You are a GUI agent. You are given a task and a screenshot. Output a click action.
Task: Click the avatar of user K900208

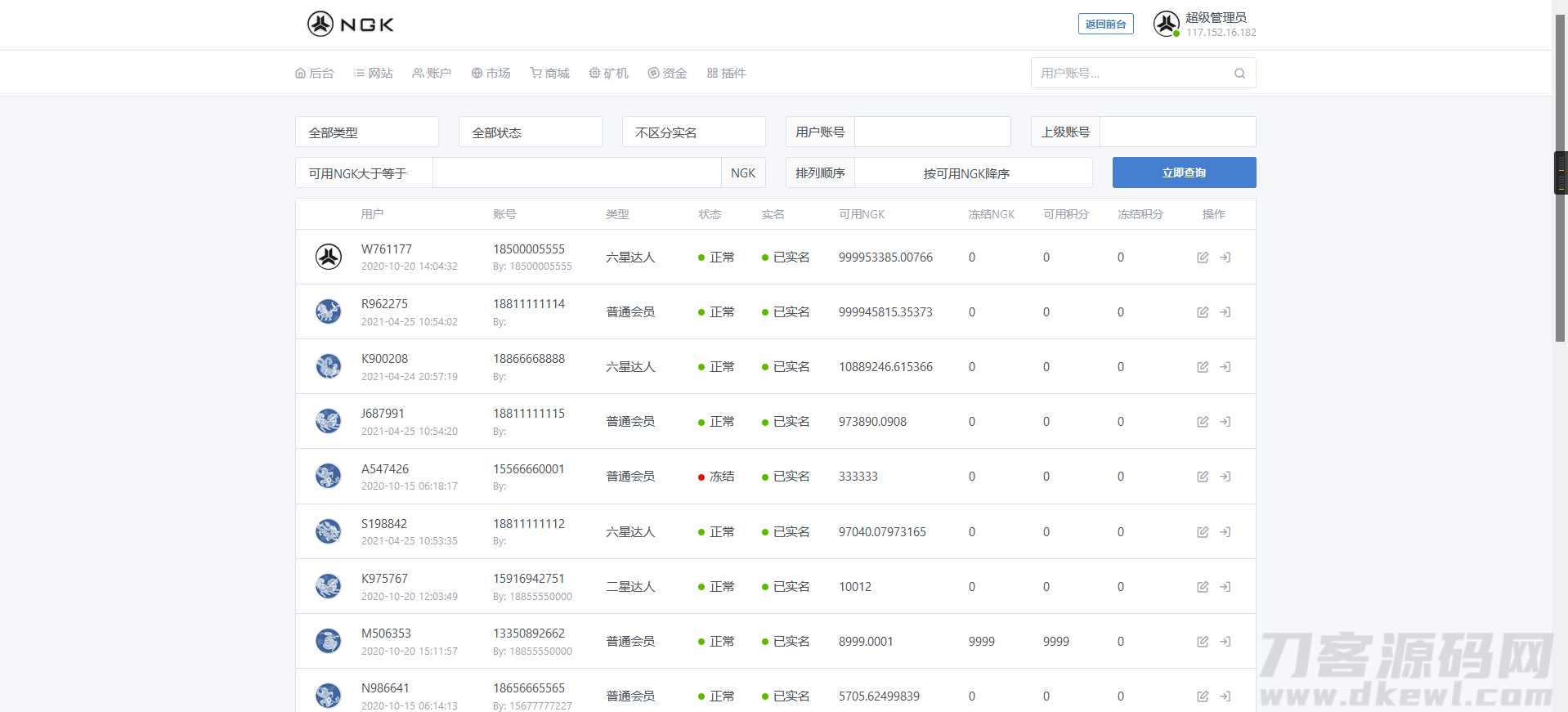(x=329, y=366)
